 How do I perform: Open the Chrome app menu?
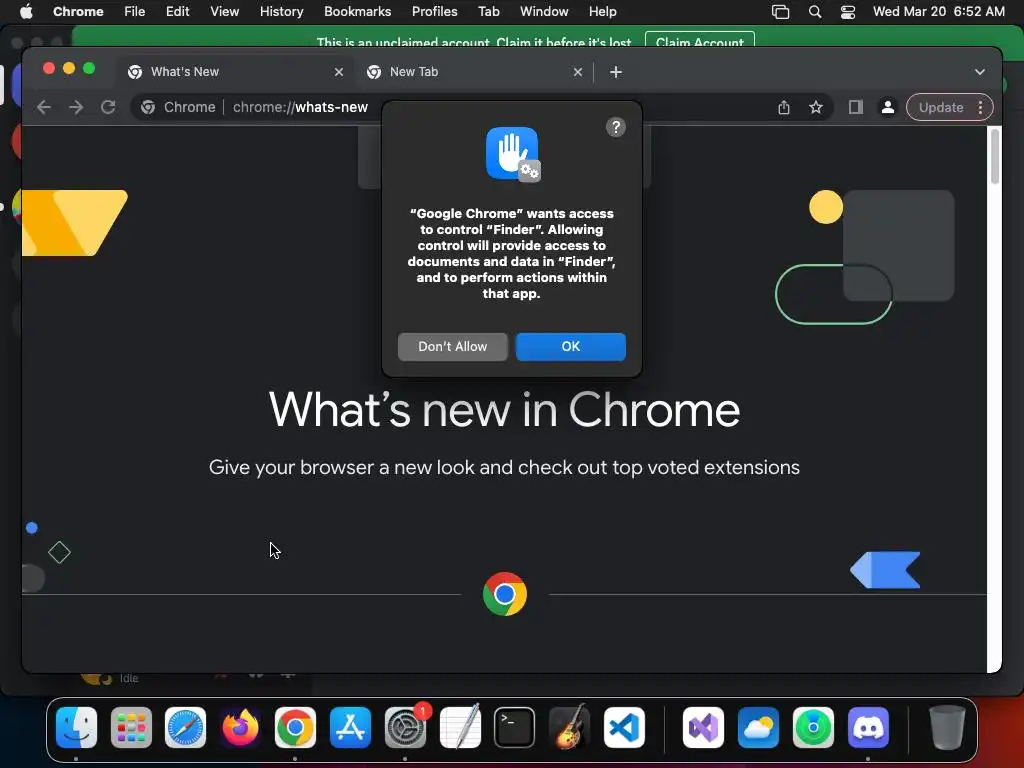78,12
